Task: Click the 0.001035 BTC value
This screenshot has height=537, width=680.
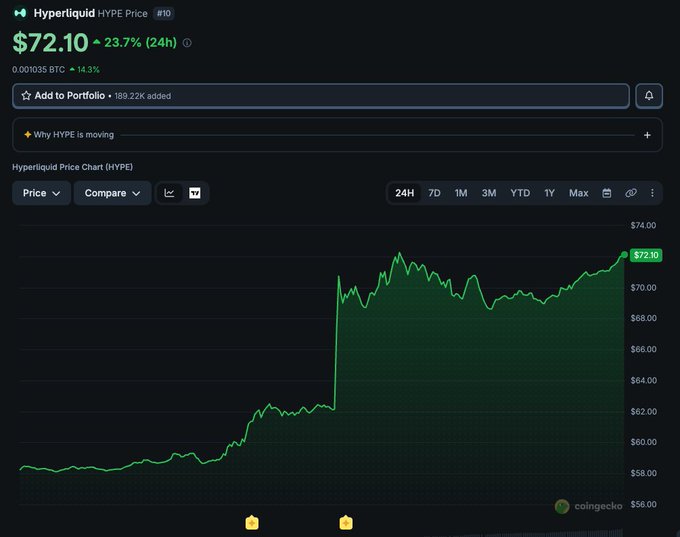Action: pyautogui.click(x=39, y=69)
